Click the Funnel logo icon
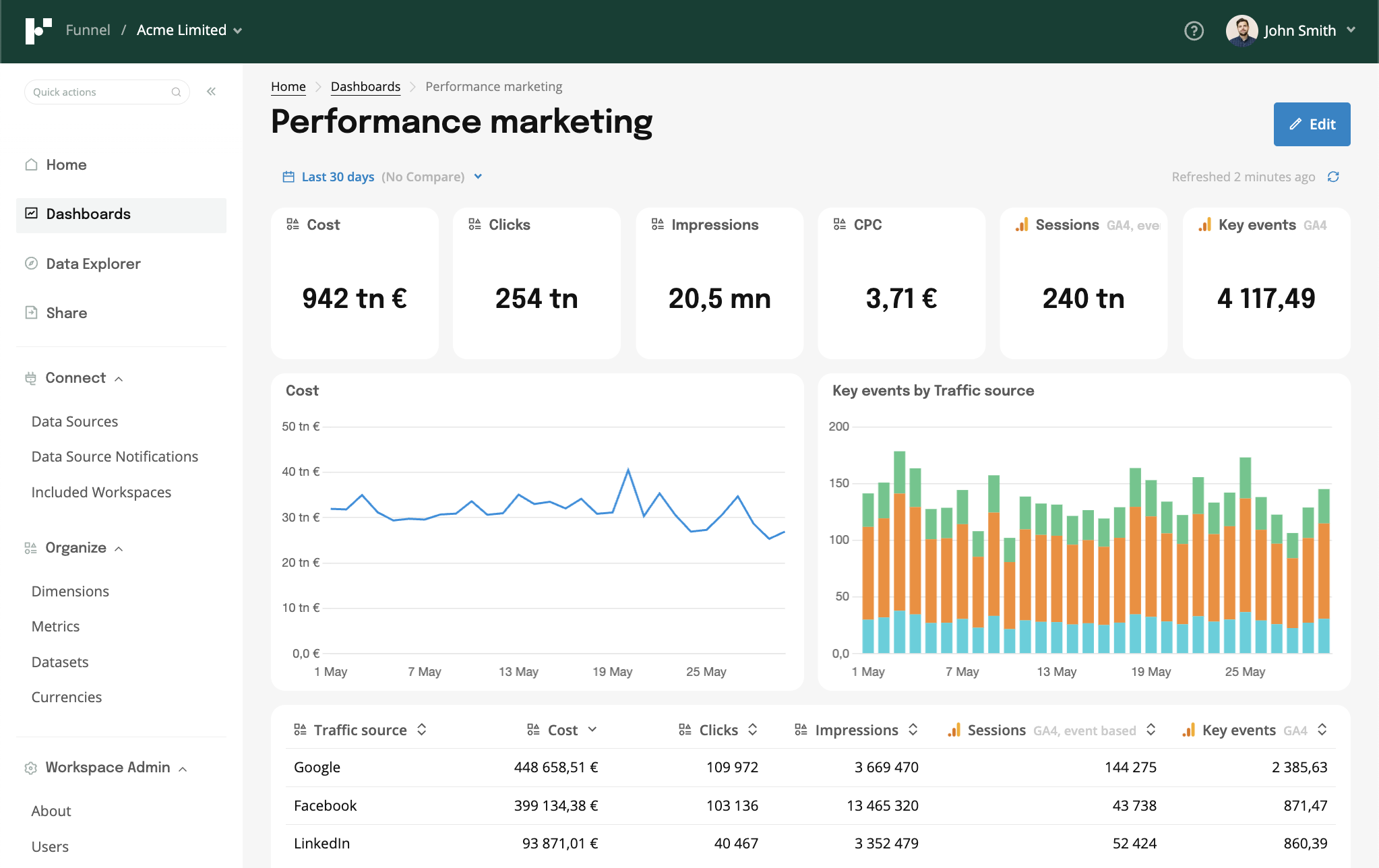The height and width of the screenshot is (868, 1379). coord(38,30)
